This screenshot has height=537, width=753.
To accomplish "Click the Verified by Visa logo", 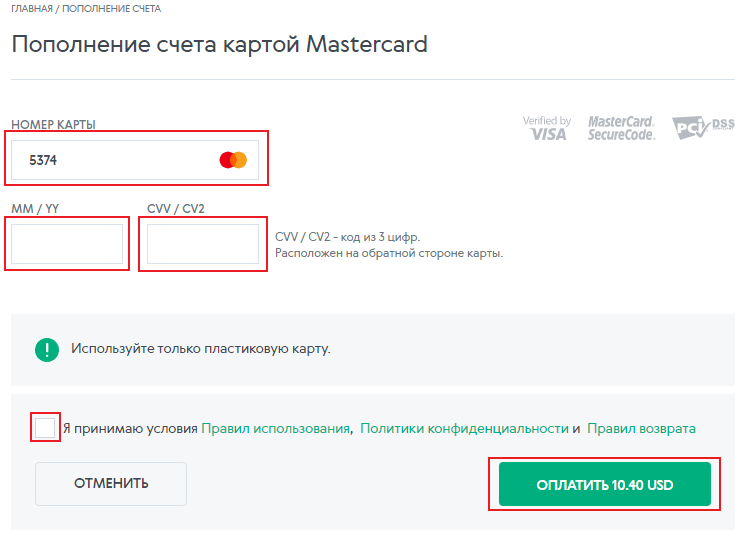I will click(546, 128).
